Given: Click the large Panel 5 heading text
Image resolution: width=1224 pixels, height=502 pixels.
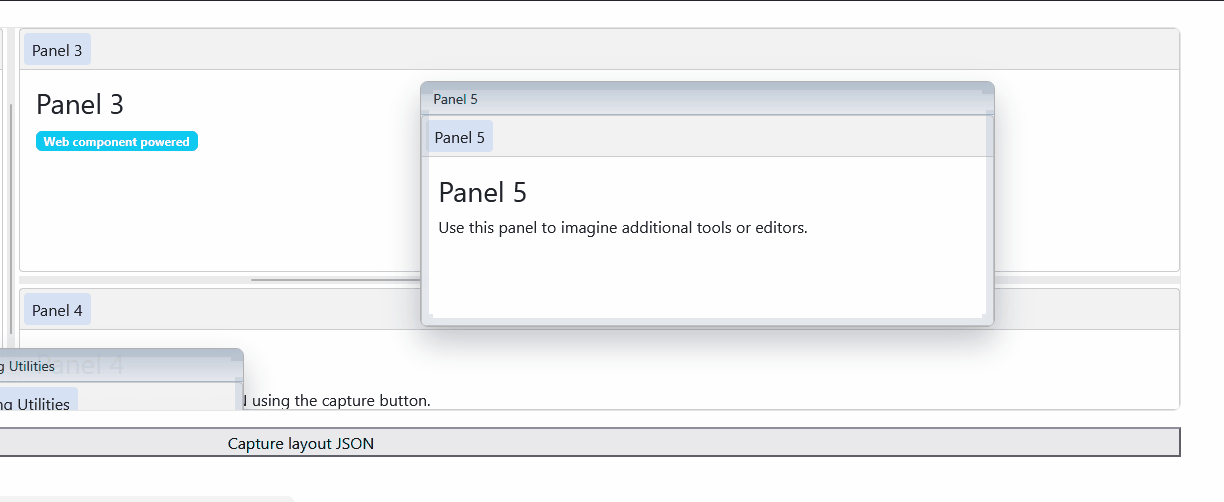Looking at the screenshot, I should [x=483, y=192].
